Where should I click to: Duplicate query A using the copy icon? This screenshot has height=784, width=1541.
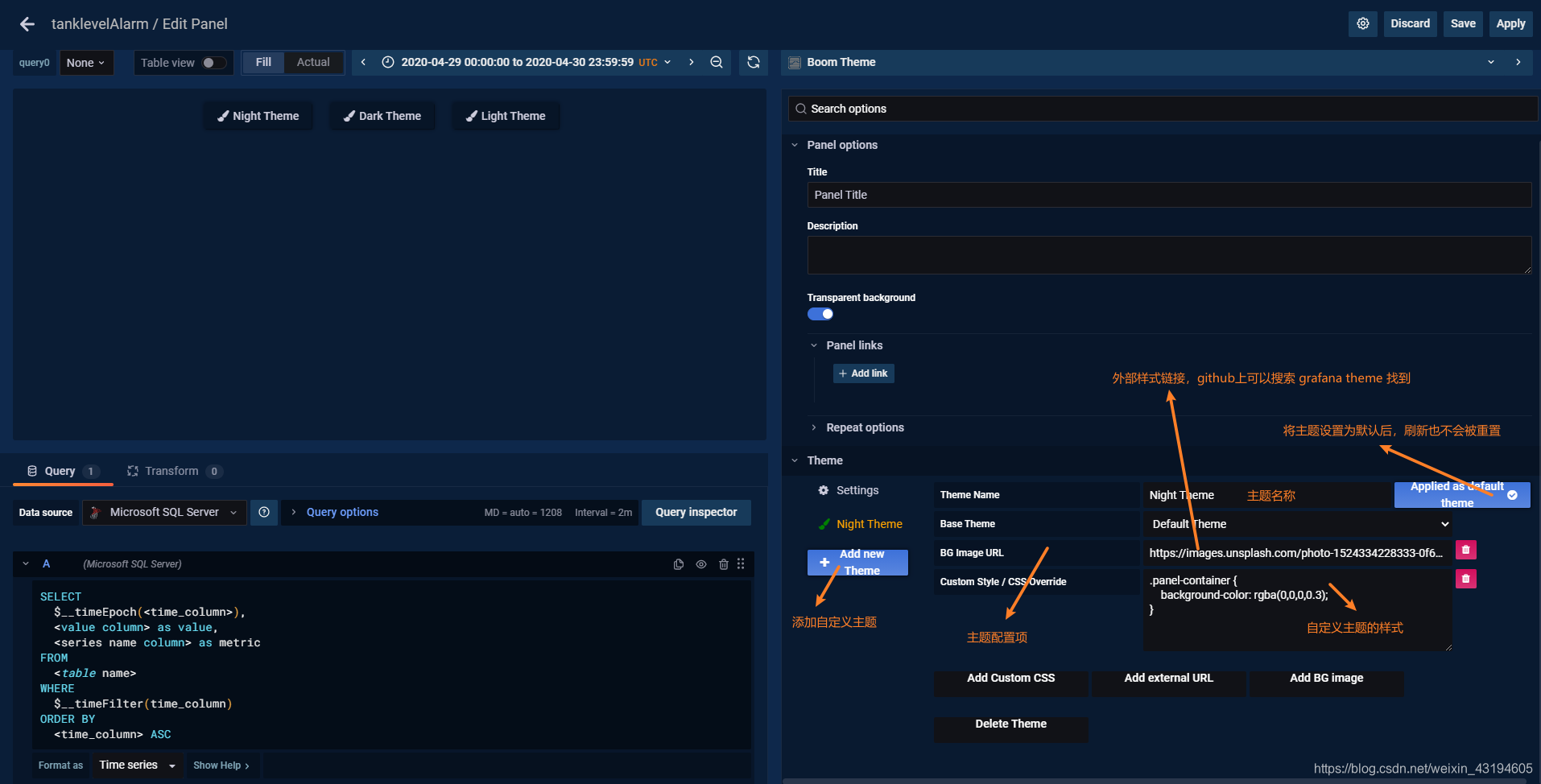click(679, 563)
